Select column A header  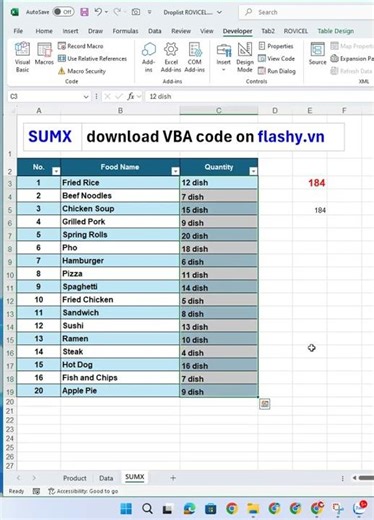[39, 111]
